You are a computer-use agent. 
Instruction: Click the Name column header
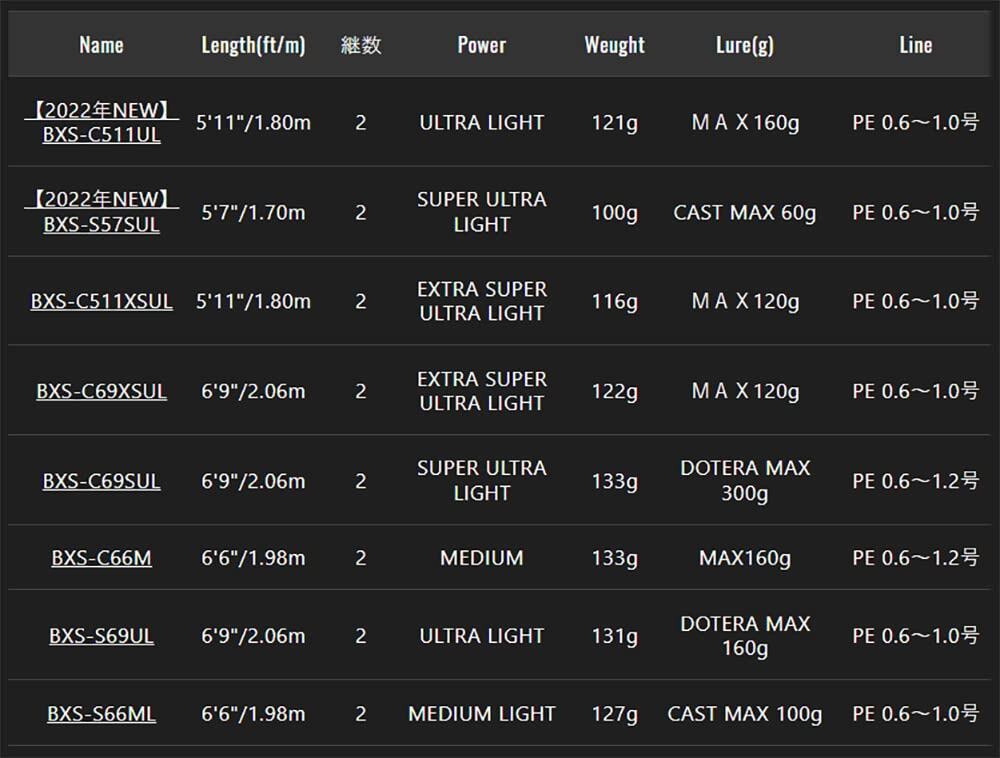(x=101, y=45)
